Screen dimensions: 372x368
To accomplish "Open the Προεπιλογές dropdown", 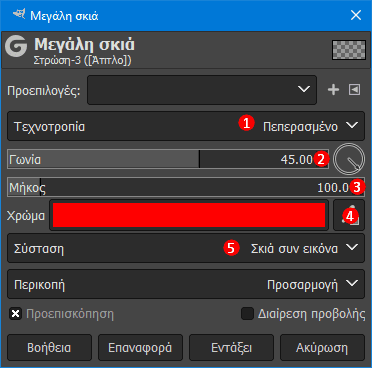I will 202,90.
